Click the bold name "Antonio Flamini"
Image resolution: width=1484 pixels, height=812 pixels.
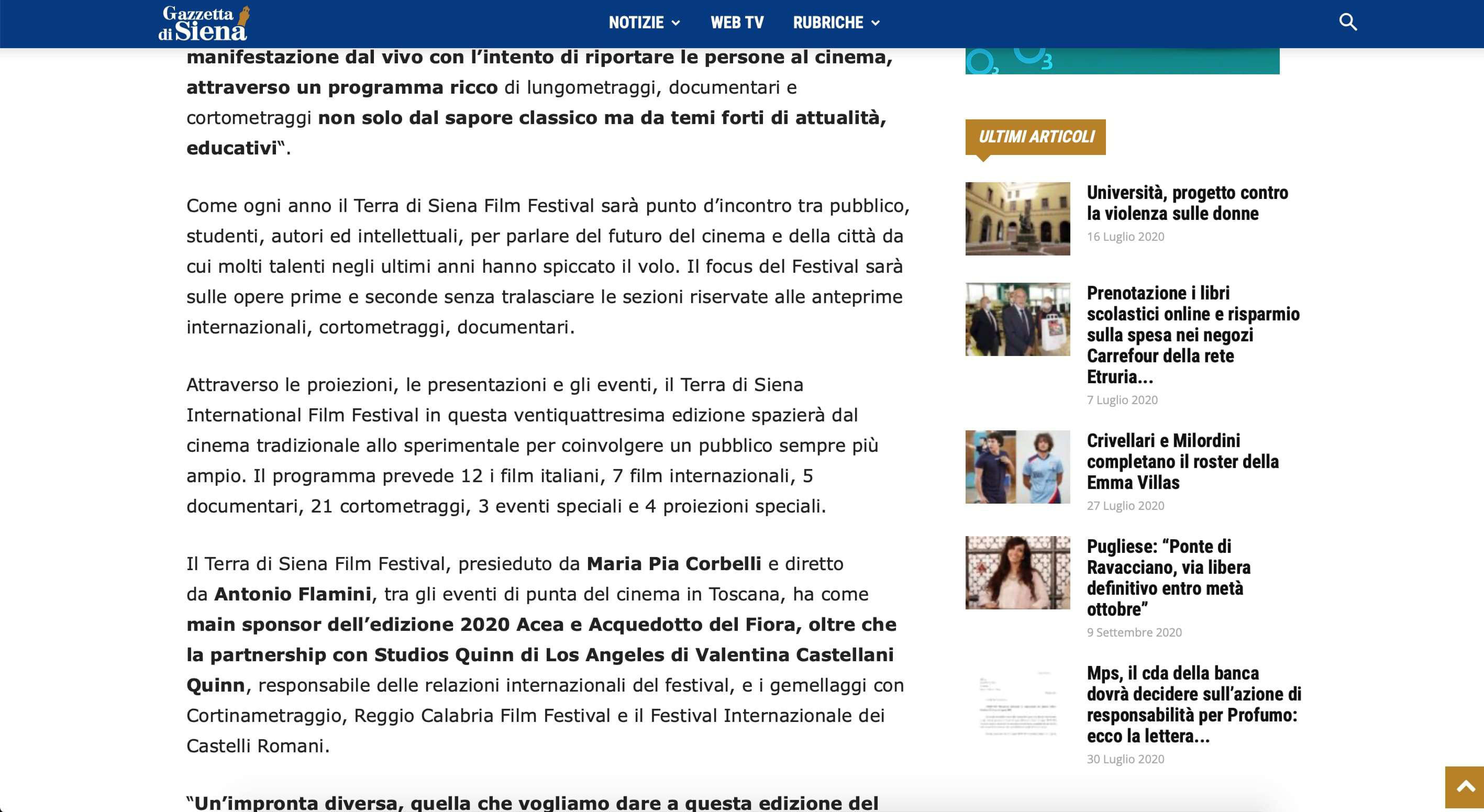tap(293, 594)
